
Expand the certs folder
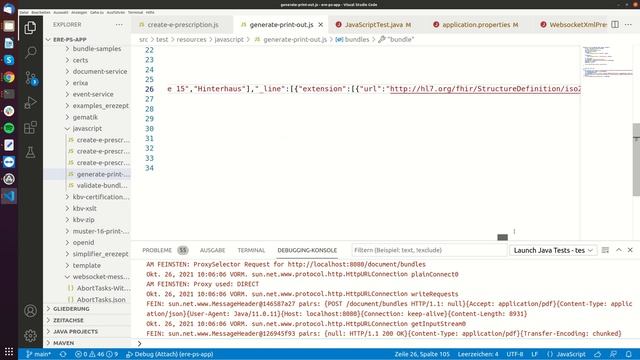point(80,60)
